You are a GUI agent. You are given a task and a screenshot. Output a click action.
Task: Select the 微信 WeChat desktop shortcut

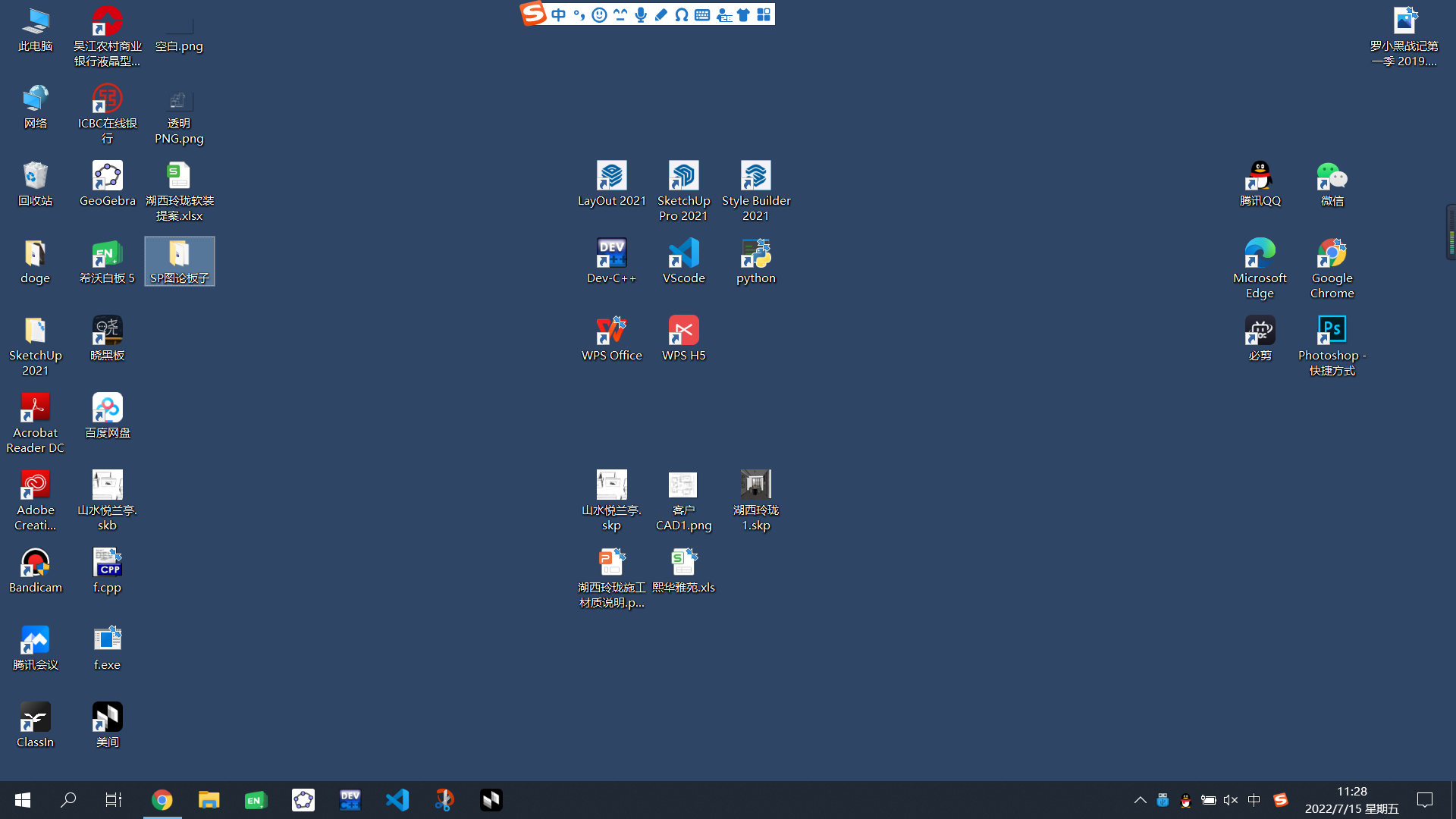1332,185
